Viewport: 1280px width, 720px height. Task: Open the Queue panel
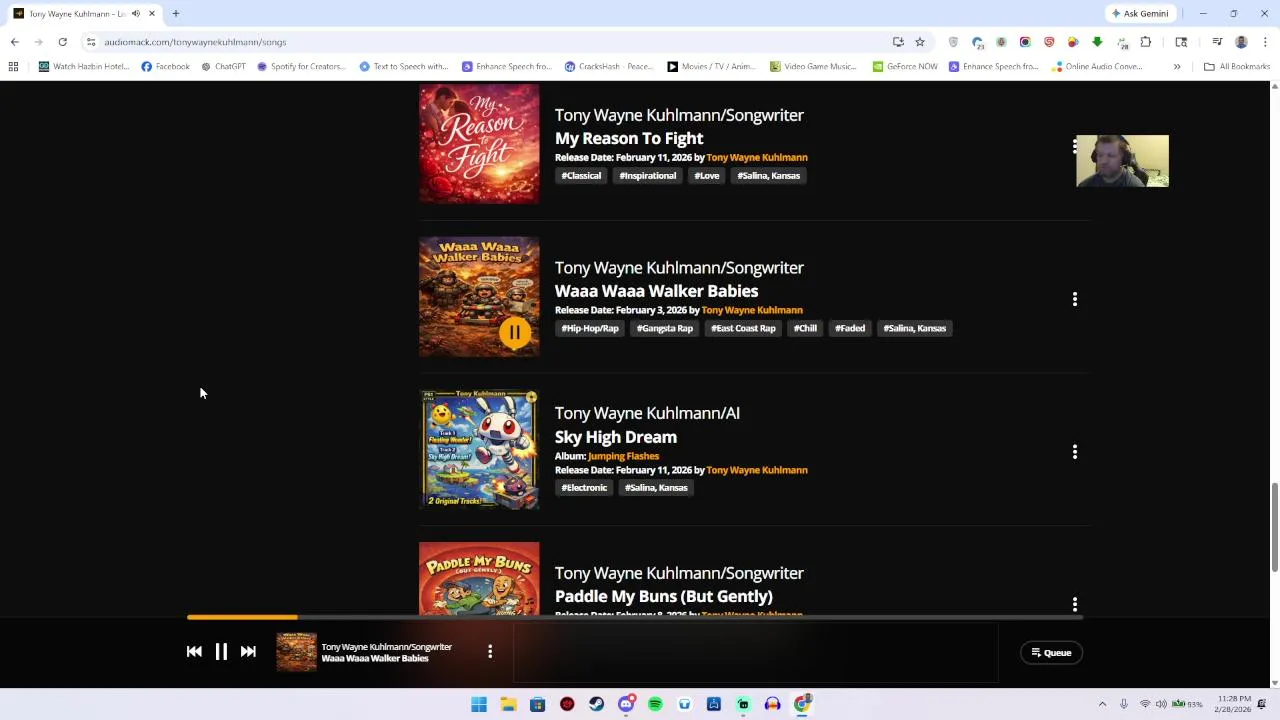[x=1051, y=652]
